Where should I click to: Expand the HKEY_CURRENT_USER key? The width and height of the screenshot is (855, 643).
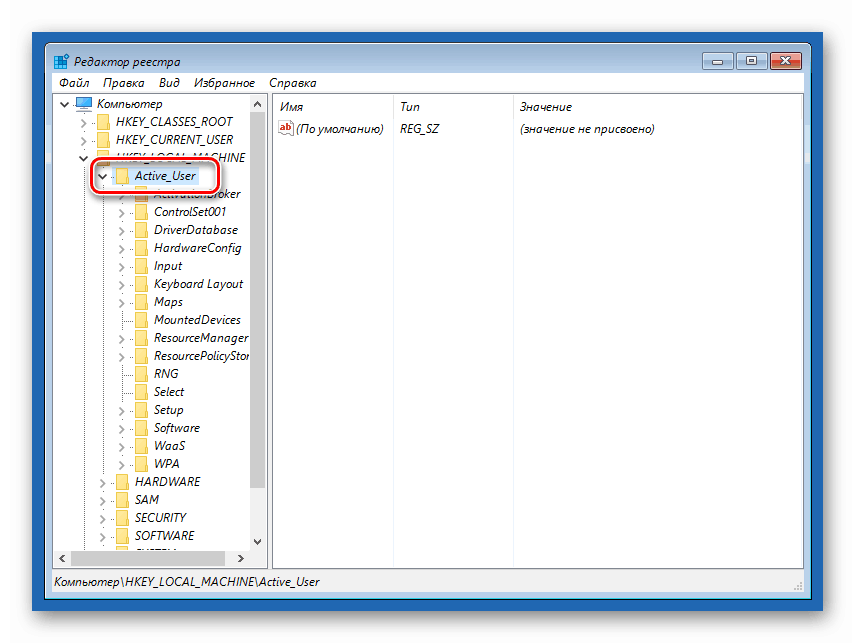83,141
